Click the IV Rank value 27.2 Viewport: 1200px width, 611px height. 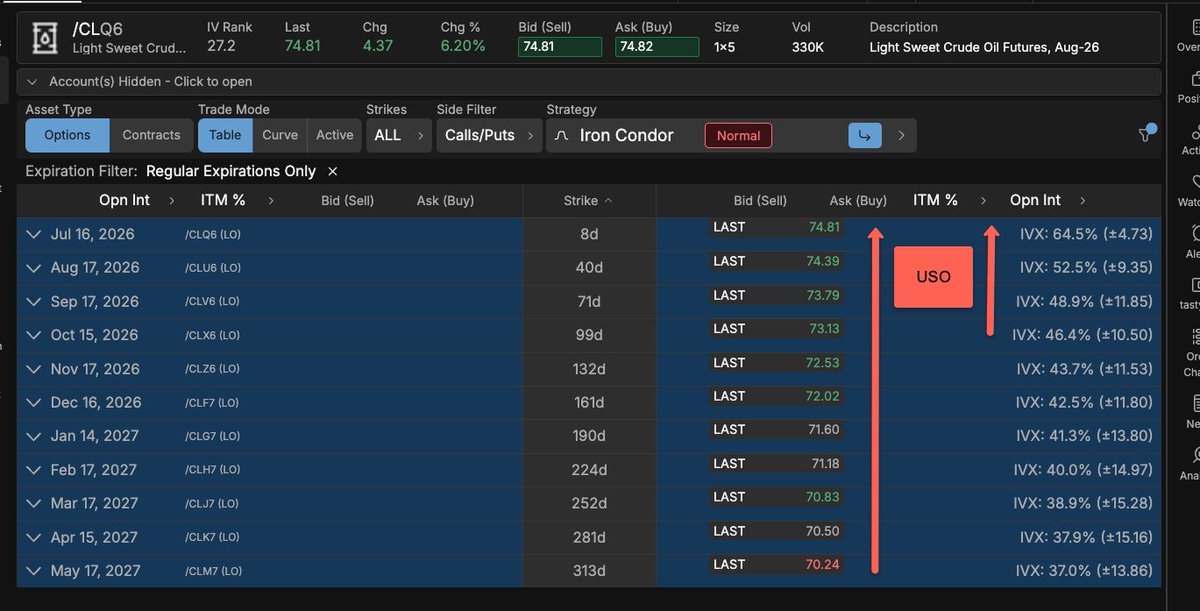221,46
